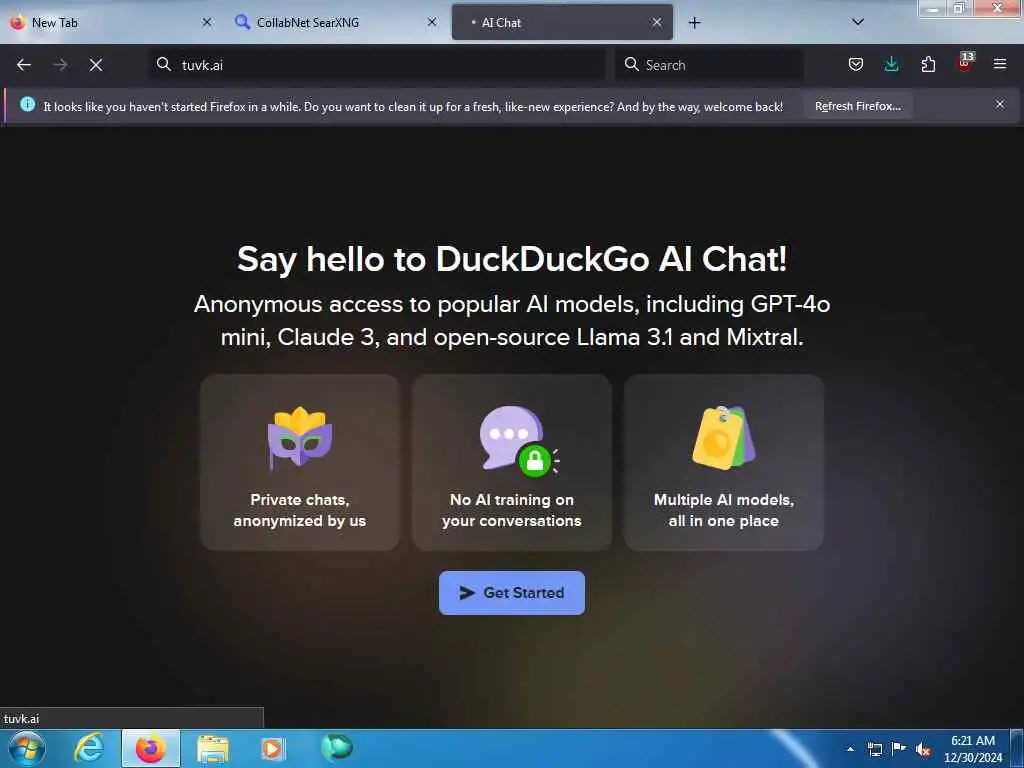Click the Search box in toolbar

[709, 65]
